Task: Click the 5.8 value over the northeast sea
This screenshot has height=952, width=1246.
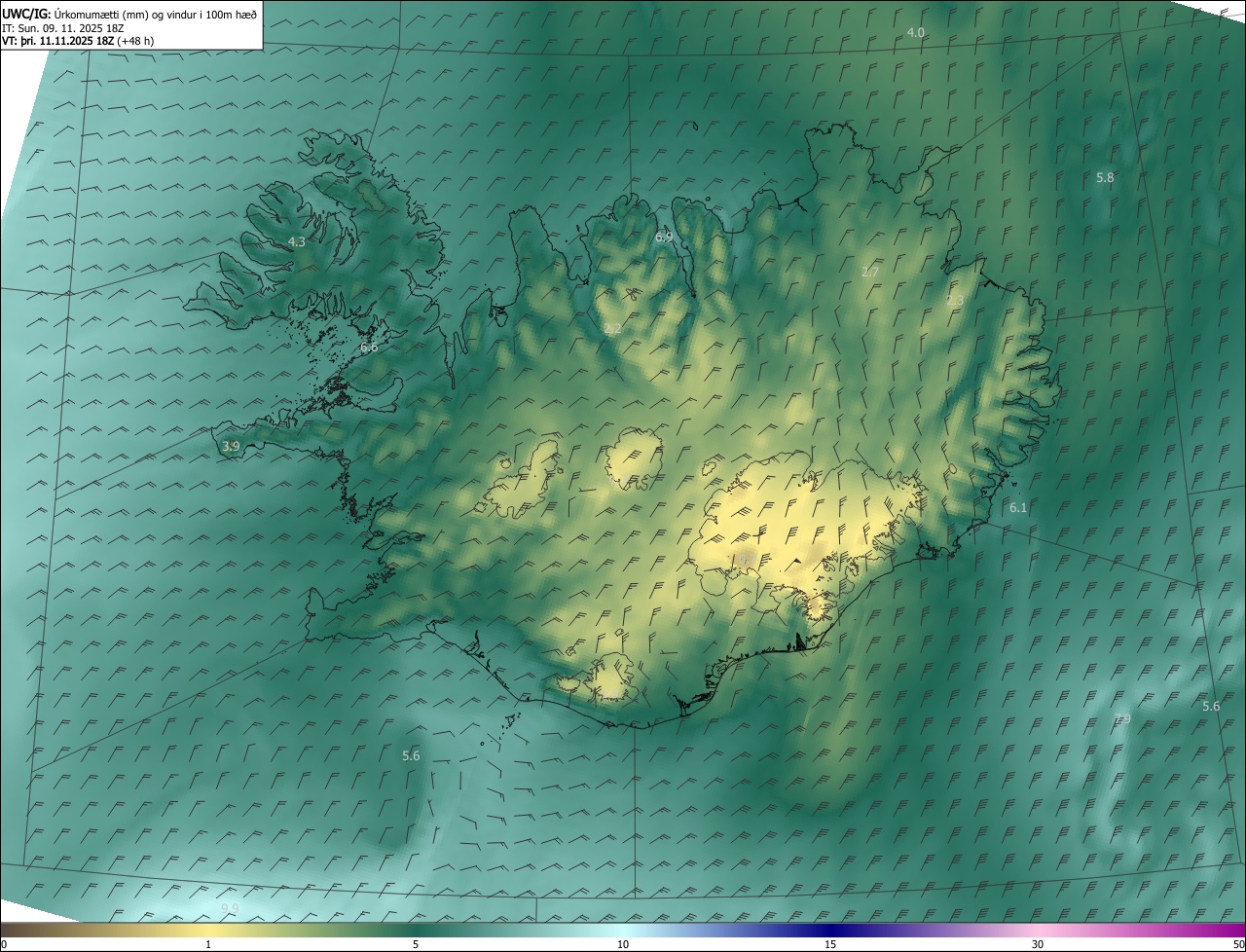Action: point(1105,177)
